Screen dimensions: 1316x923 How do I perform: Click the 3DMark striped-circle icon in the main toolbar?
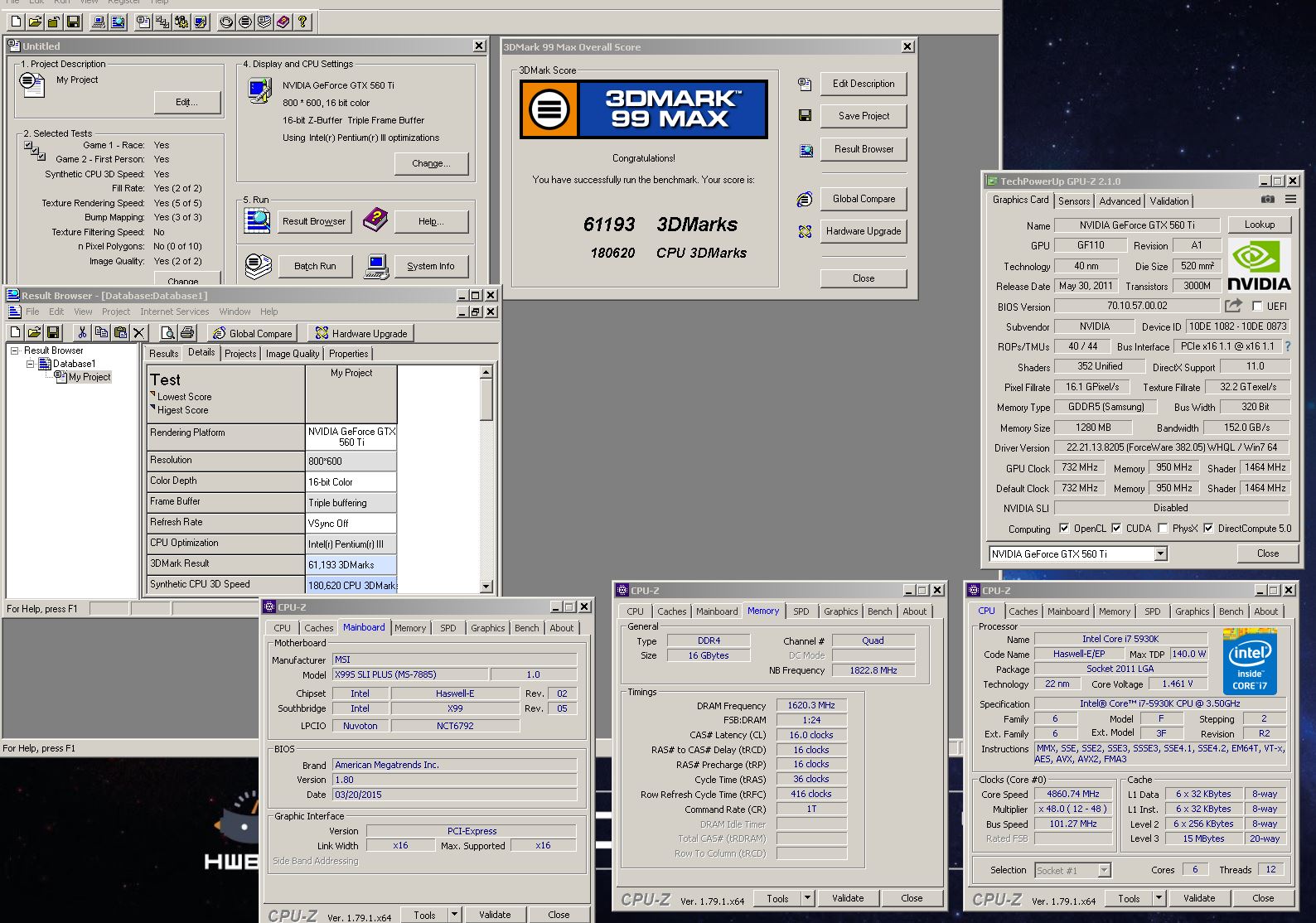tap(245, 22)
